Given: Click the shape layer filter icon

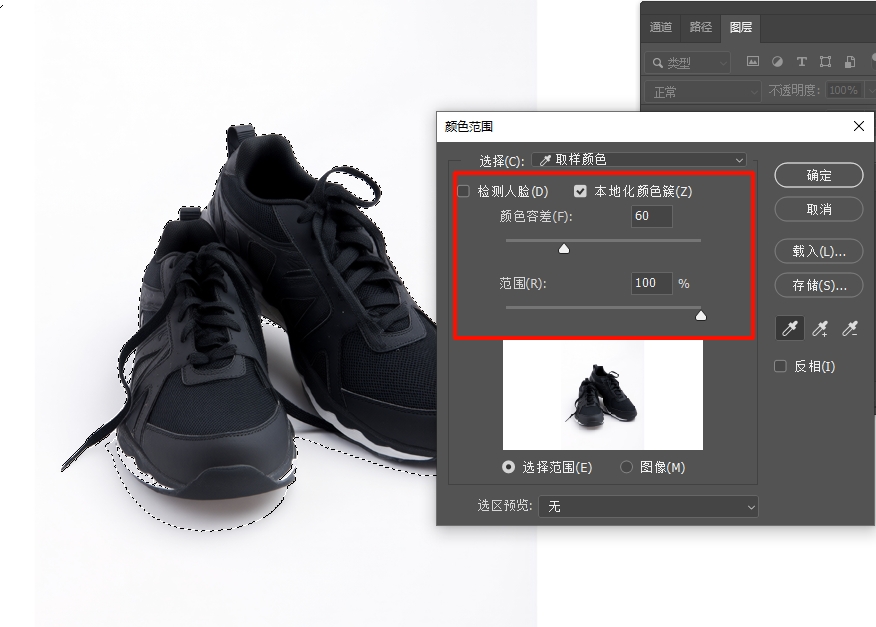Looking at the screenshot, I should tap(826, 62).
